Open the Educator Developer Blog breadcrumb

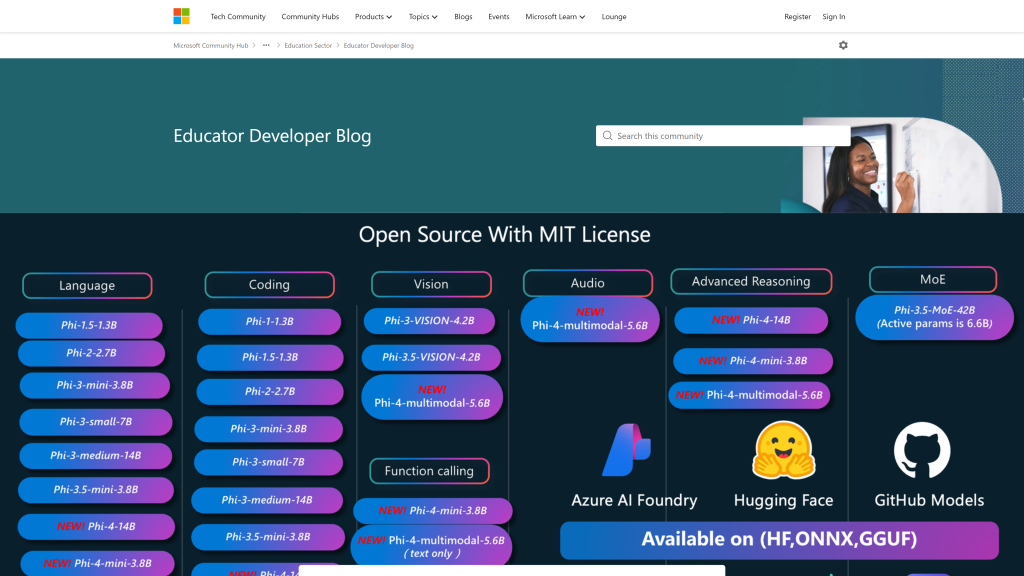[x=379, y=45]
